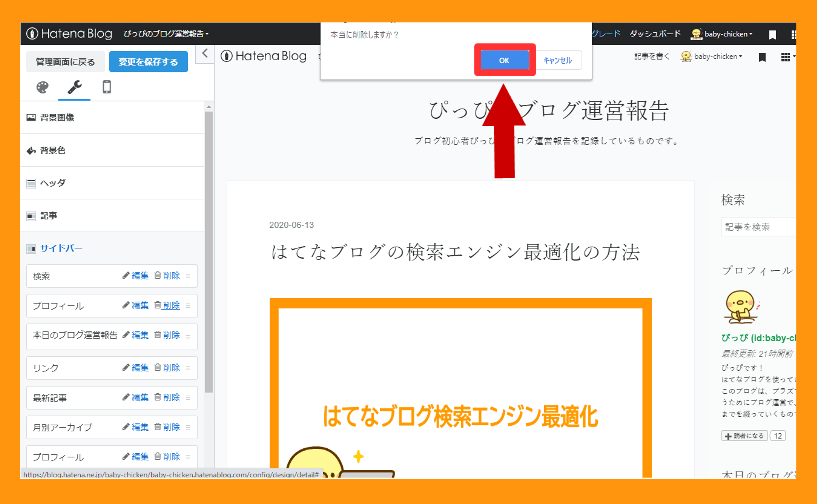Confirm deletion with the OK button
The height and width of the screenshot is (504, 817).
coord(504,60)
